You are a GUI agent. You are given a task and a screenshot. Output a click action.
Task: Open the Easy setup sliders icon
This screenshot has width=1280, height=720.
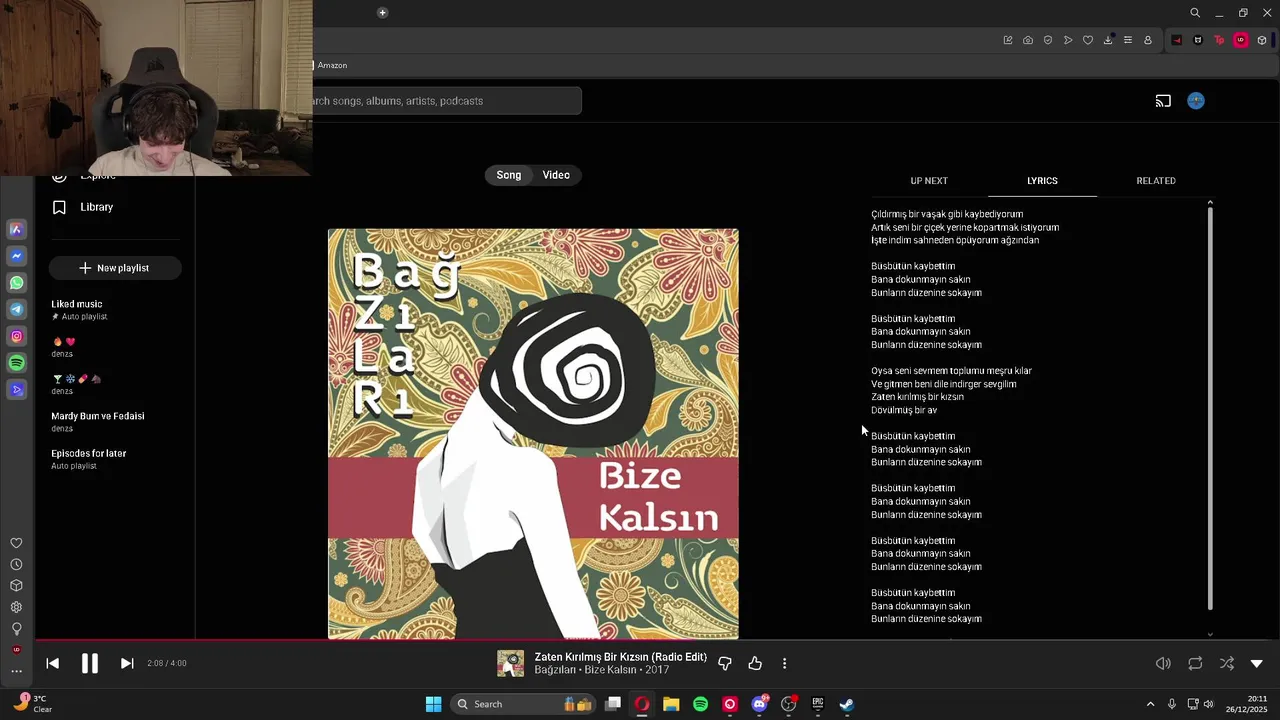pos(1128,40)
